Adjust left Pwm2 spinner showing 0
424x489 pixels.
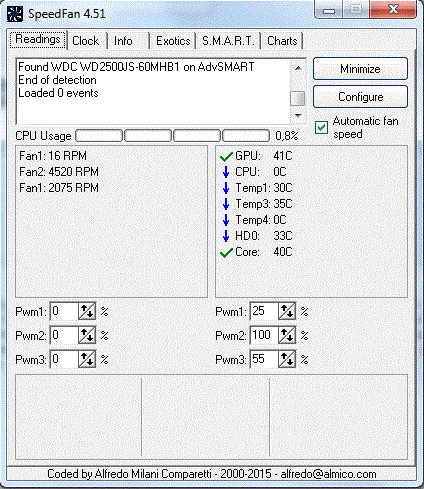coord(87,335)
